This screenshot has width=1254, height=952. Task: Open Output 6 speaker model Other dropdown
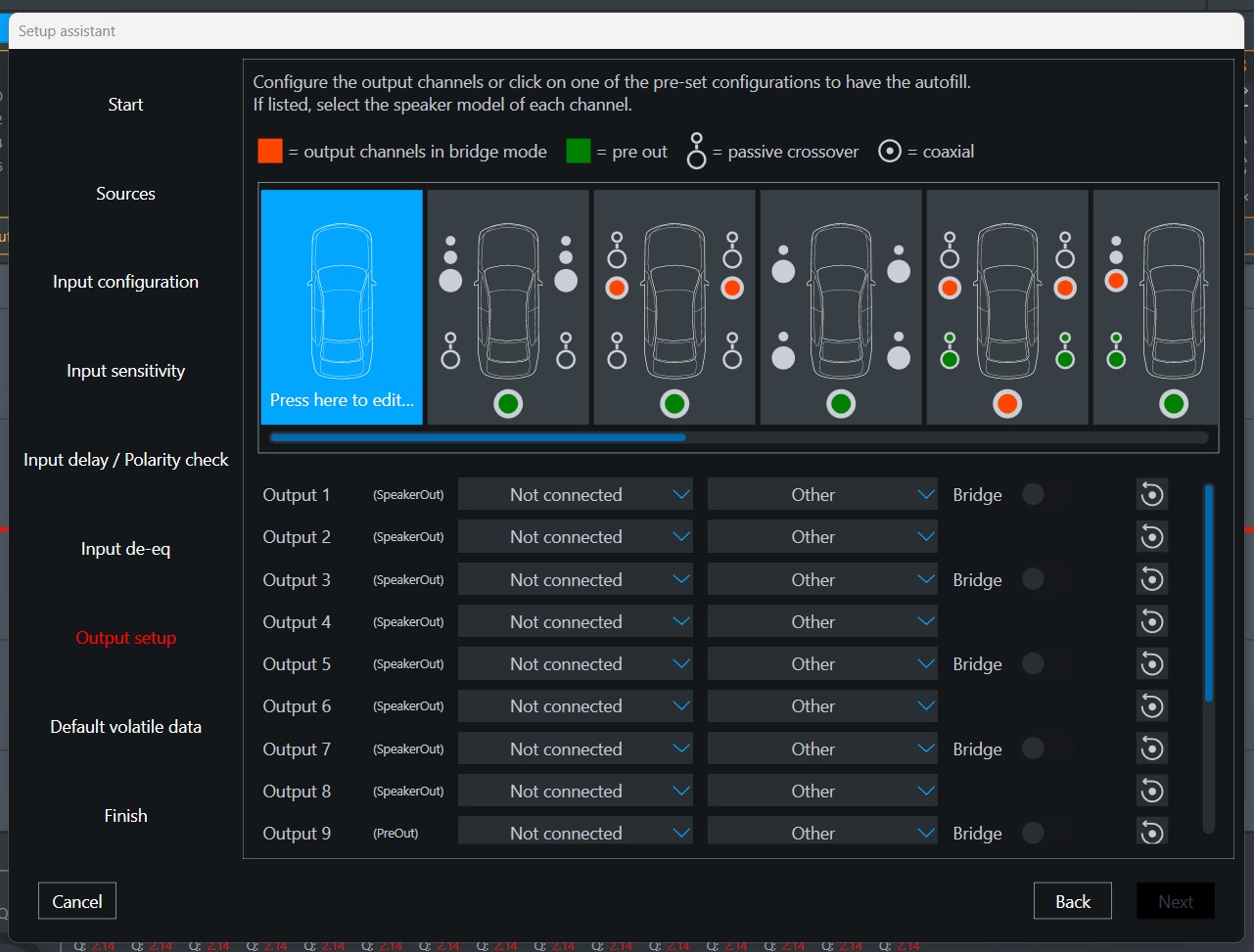coord(822,706)
